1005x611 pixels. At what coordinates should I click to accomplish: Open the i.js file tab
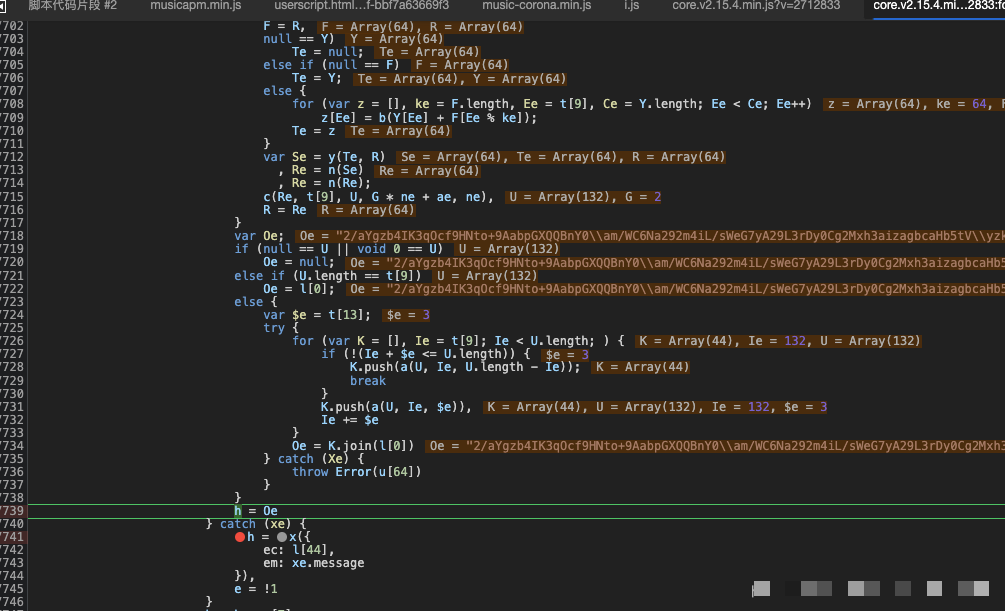pyautogui.click(x=631, y=6)
